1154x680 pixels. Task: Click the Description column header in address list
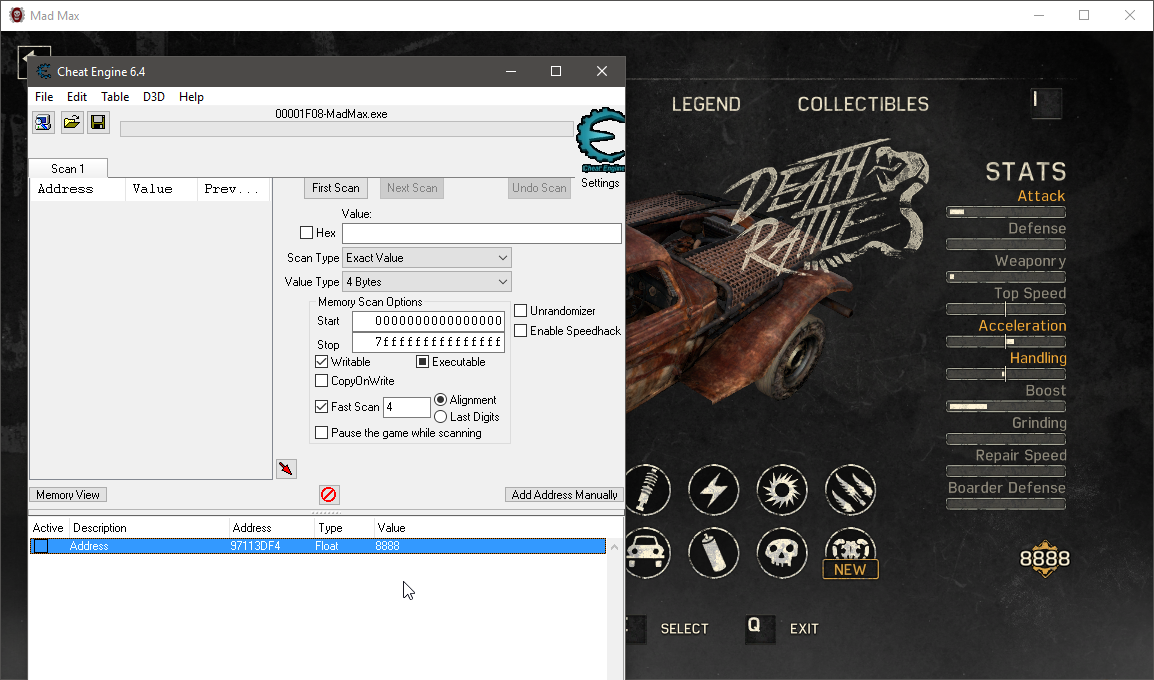coord(149,528)
